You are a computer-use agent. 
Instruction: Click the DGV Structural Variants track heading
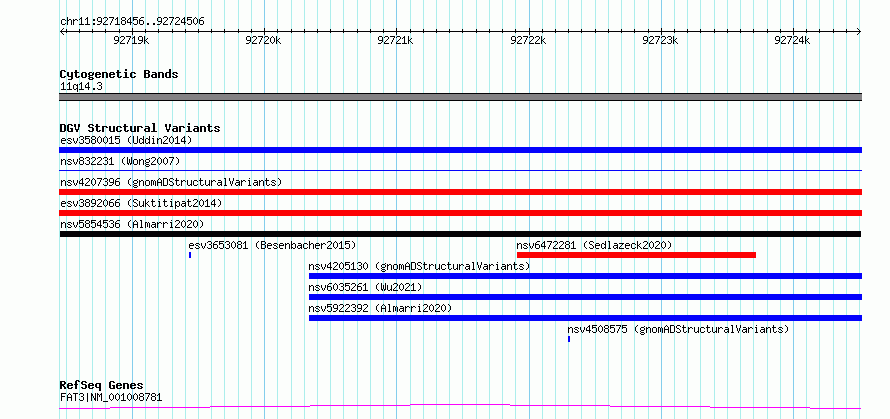(140, 128)
